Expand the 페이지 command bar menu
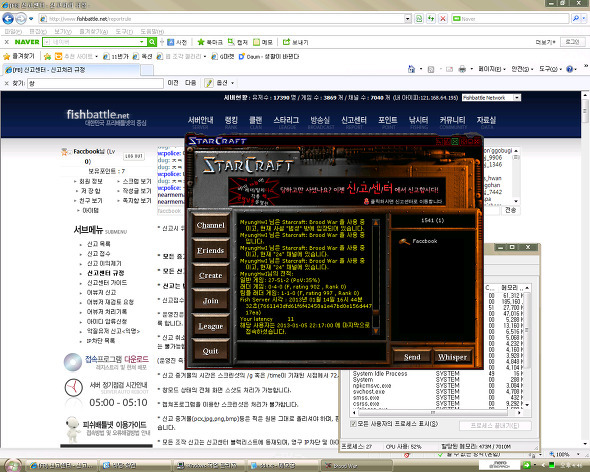 click(x=491, y=69)
